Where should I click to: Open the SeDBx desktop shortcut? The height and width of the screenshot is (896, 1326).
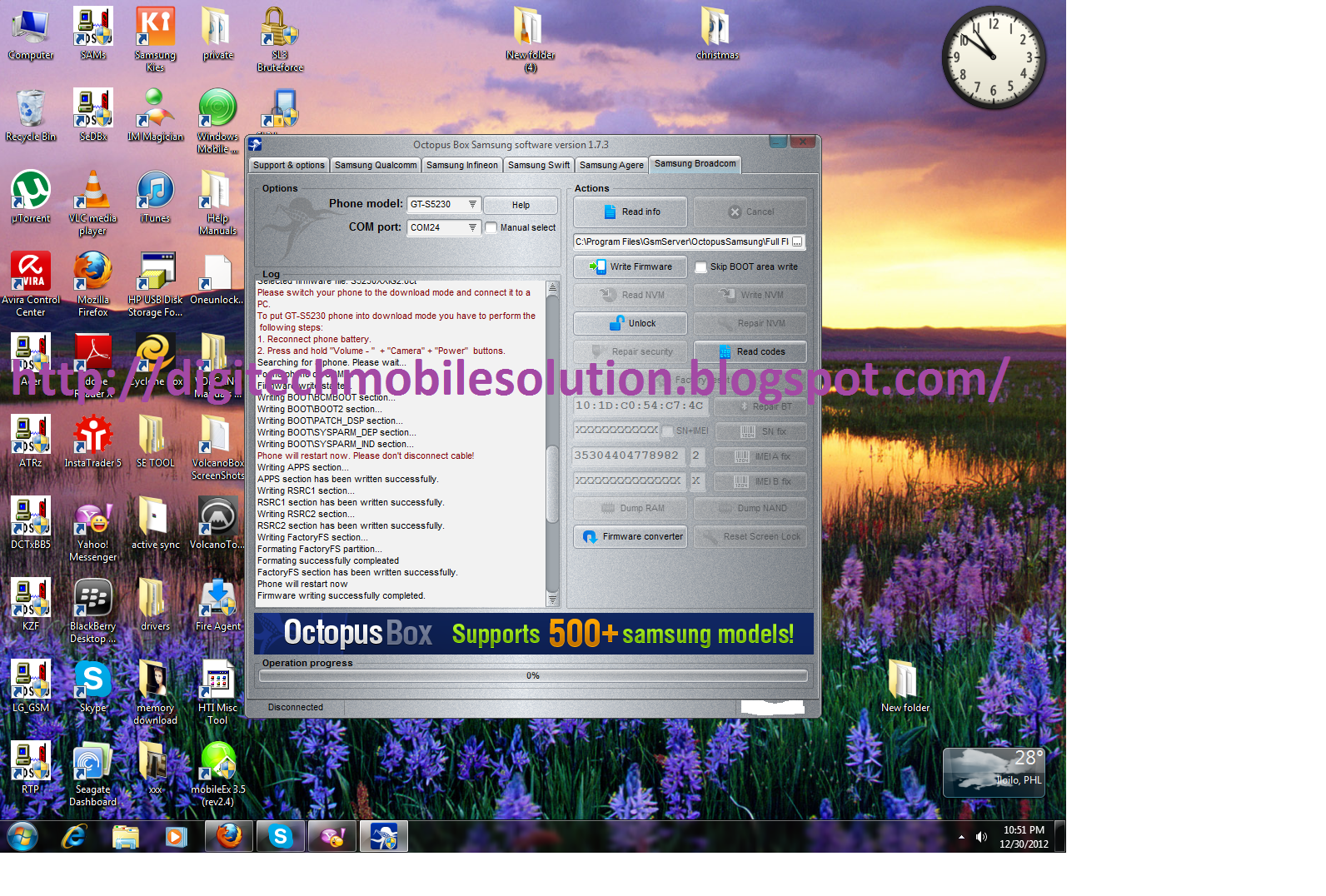pos(93,115)
